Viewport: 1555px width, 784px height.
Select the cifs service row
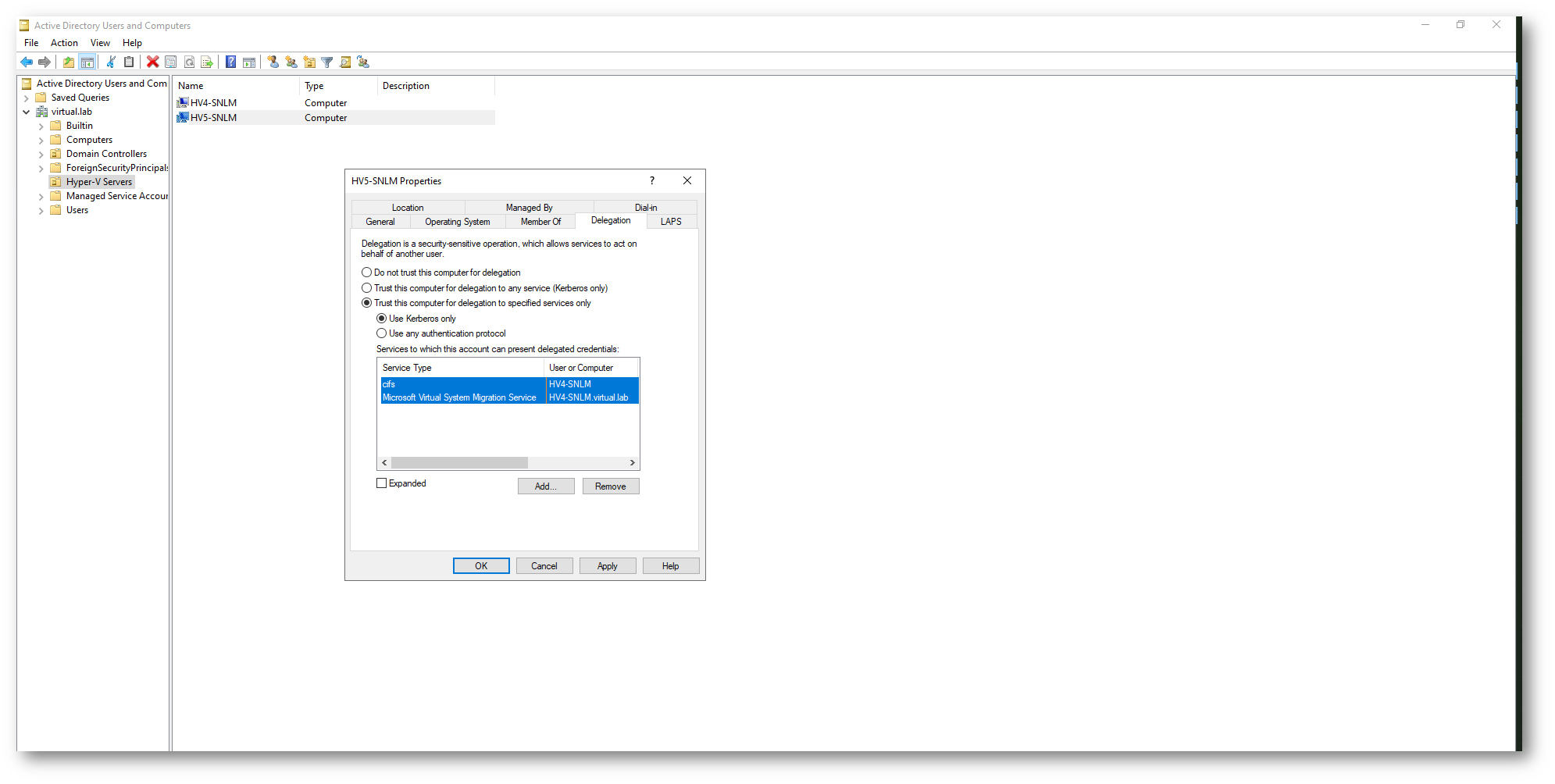[x=509, y=384]
